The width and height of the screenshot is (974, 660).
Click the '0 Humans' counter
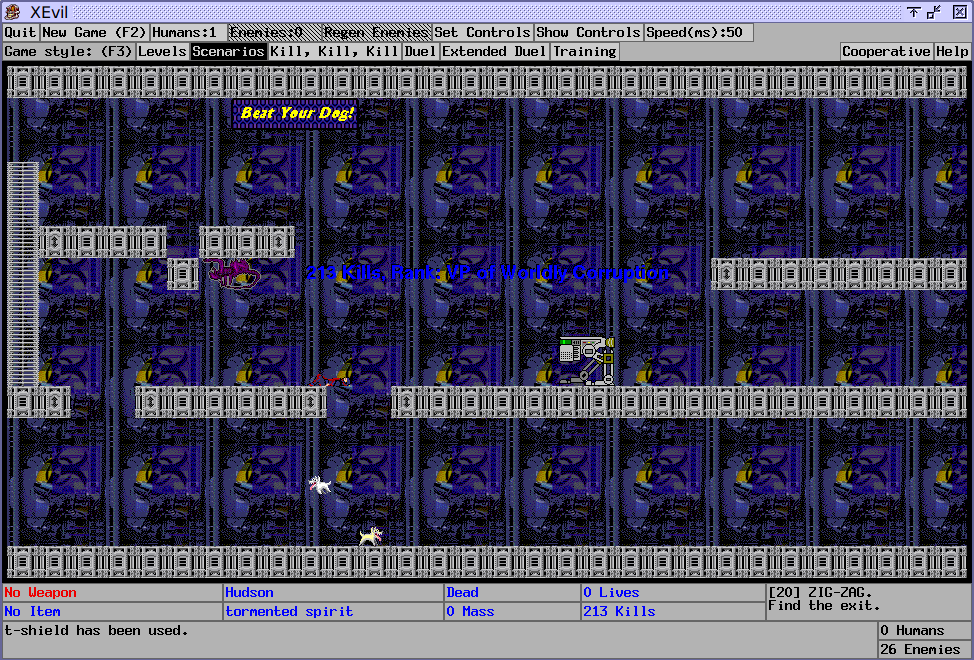click(913, 630)
